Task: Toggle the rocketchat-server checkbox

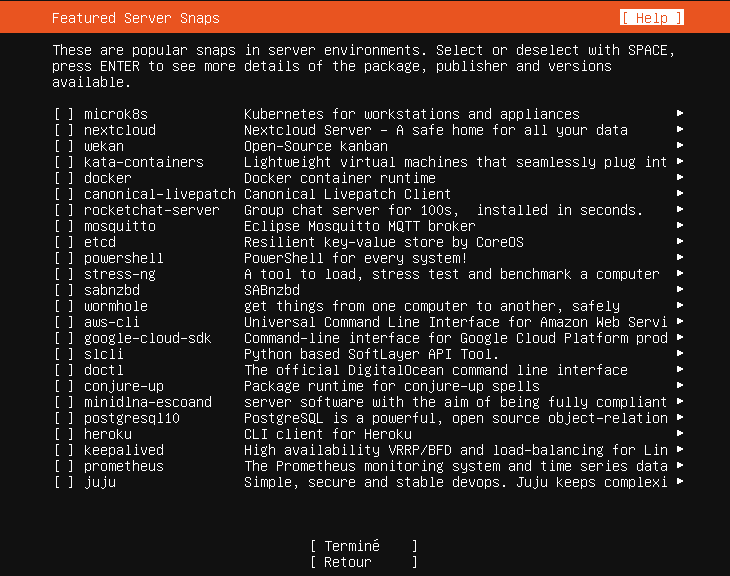Action: pyautogui.click(x=64, y=210)
